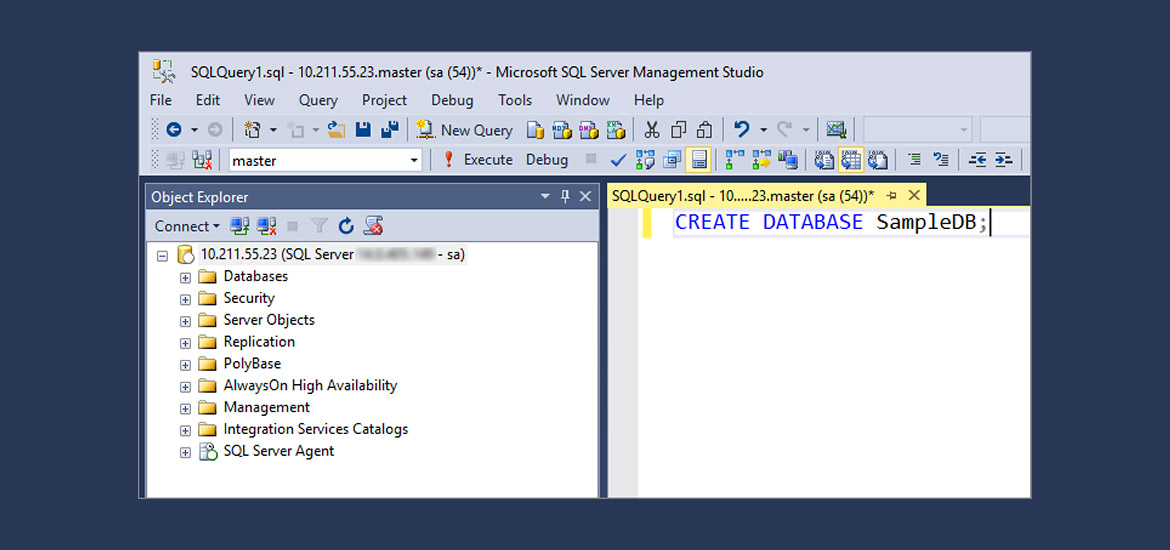Open a file with the folder icon
This screenshot has width=1170, height=550.
[337, 130]
